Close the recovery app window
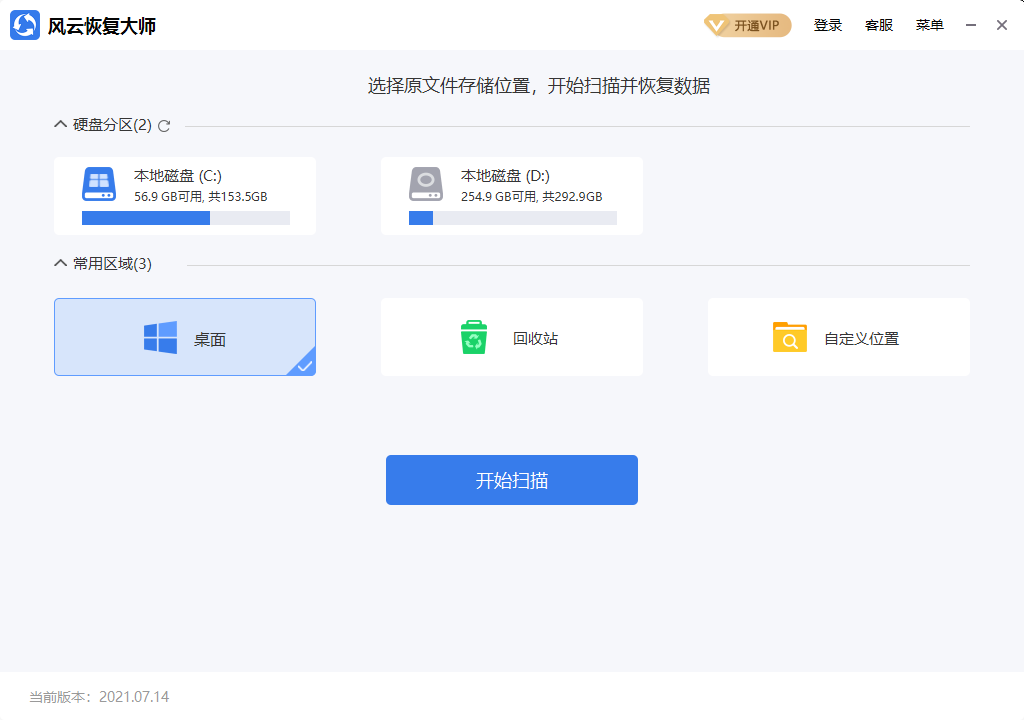This screenshot has height=720, width=1024. (1002, 25)
